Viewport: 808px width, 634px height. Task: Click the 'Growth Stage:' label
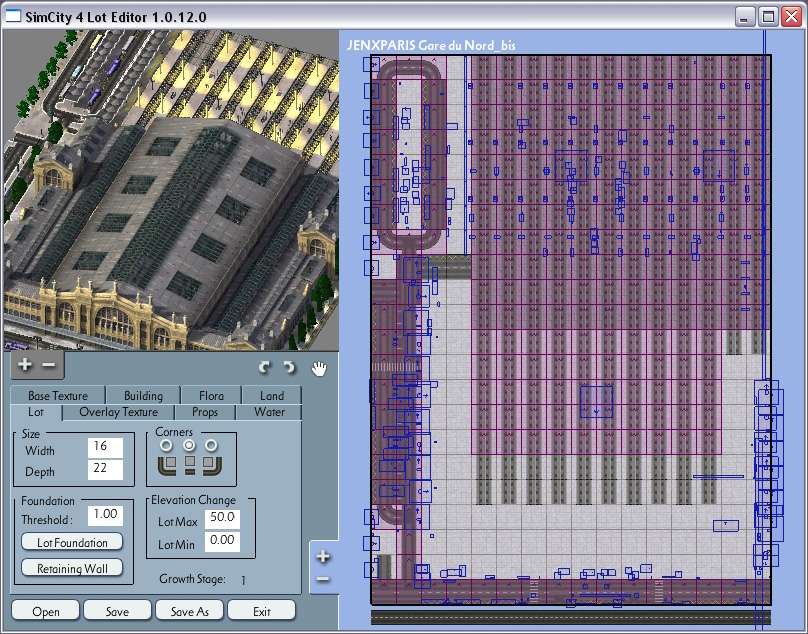point(192,579)
